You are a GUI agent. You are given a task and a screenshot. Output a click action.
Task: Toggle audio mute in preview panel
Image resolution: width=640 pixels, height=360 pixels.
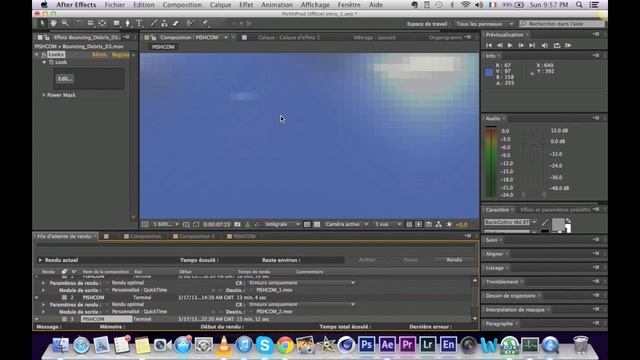click(544, 45)
